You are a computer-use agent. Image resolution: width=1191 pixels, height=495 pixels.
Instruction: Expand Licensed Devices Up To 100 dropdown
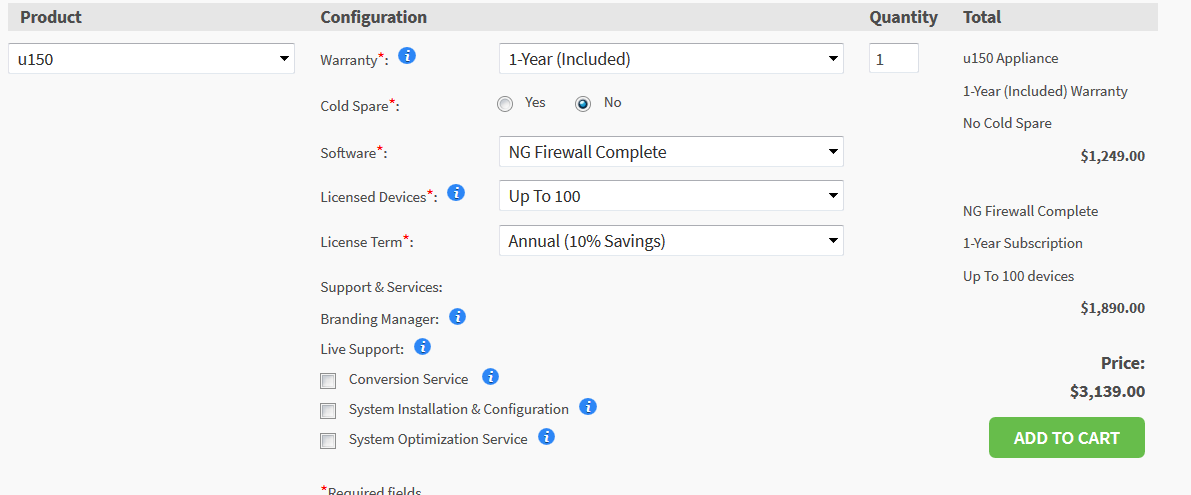click(671, 196)
